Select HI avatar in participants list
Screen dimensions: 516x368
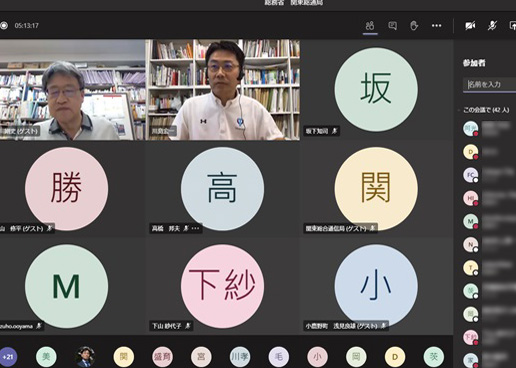coord(471,198)
